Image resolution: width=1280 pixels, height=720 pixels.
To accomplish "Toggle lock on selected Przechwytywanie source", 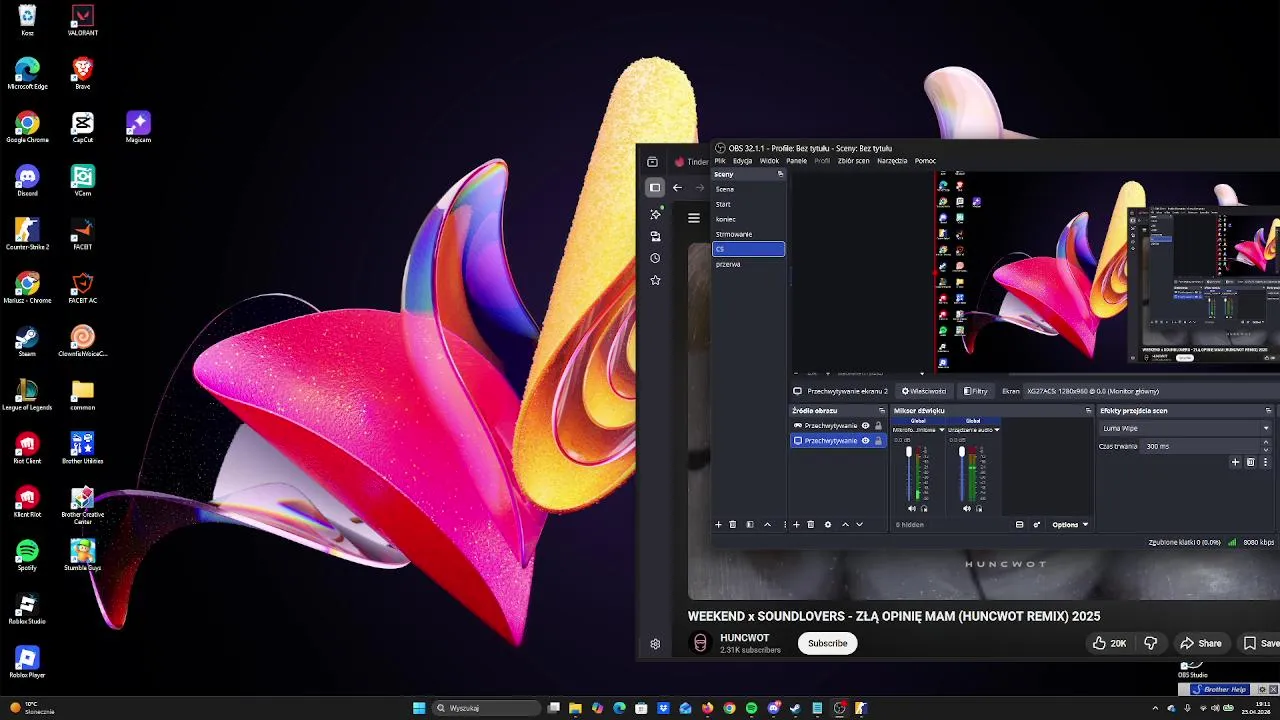I will (878, 441).
